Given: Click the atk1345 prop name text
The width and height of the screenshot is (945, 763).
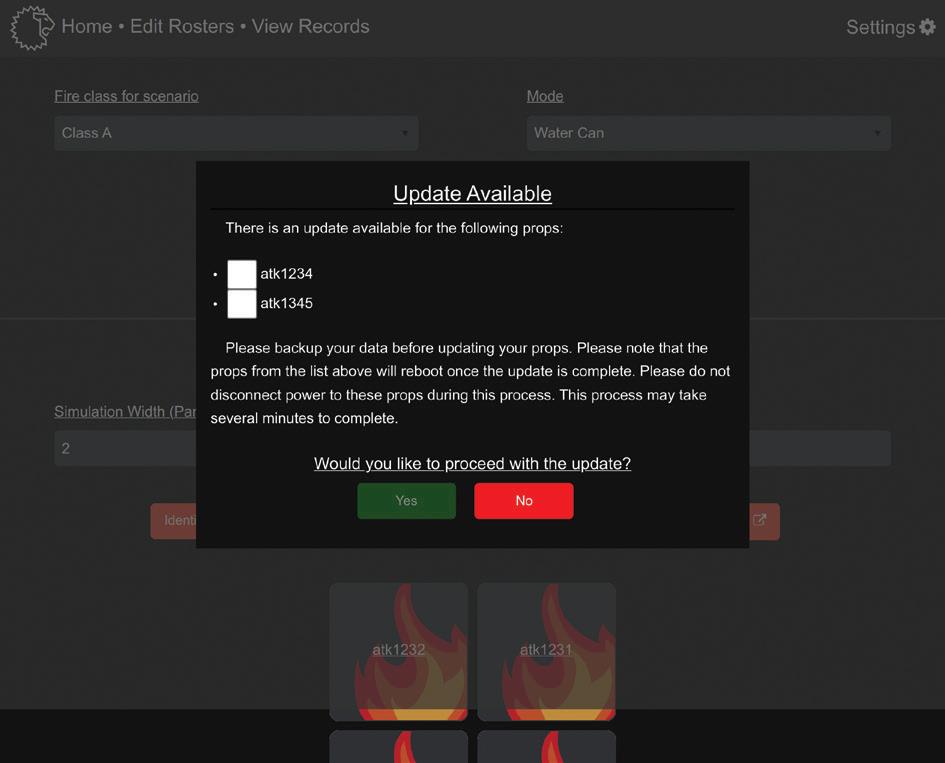Looking at the screenshot, I should coord(286,304).
